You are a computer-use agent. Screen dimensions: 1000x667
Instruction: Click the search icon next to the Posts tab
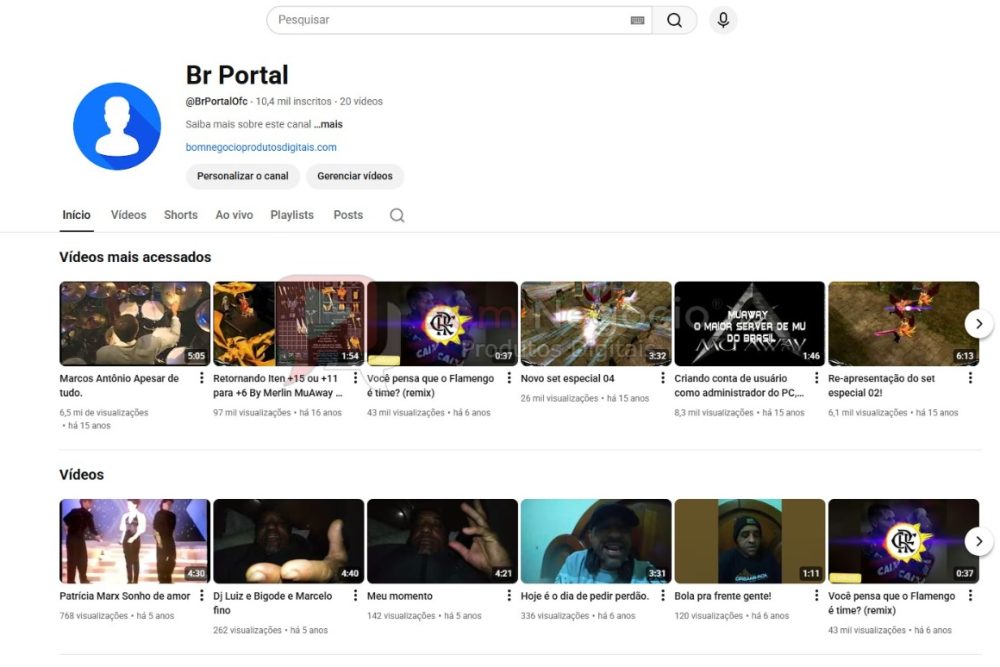[396, 215]
